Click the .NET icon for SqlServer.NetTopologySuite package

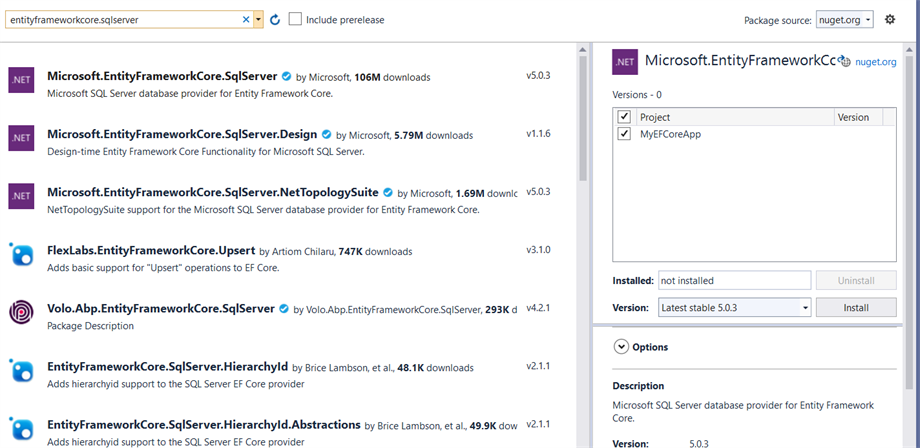tap(21, 196)
